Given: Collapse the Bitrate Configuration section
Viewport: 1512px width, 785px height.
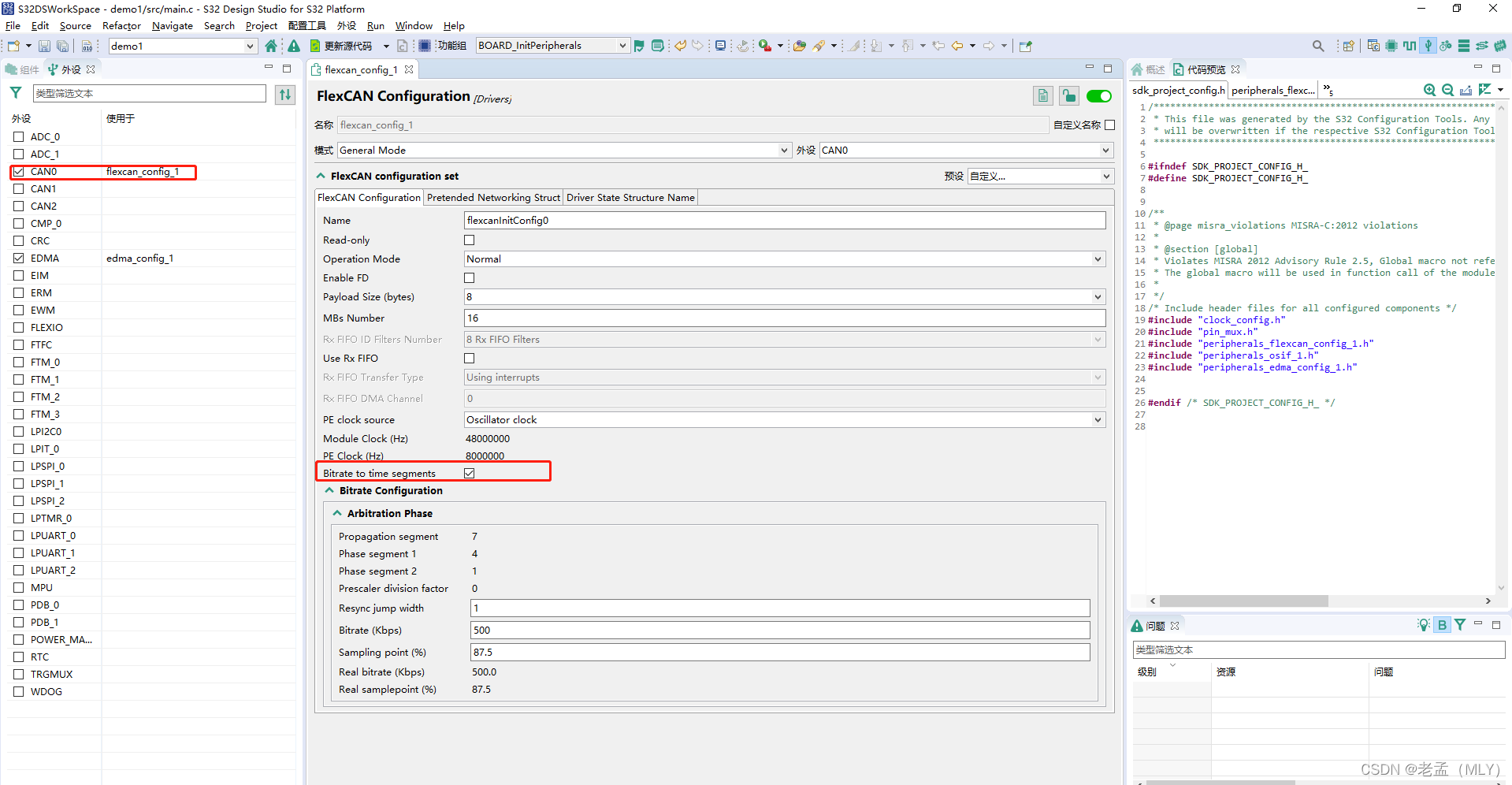Looking at the screenshot, I should 329,490.
